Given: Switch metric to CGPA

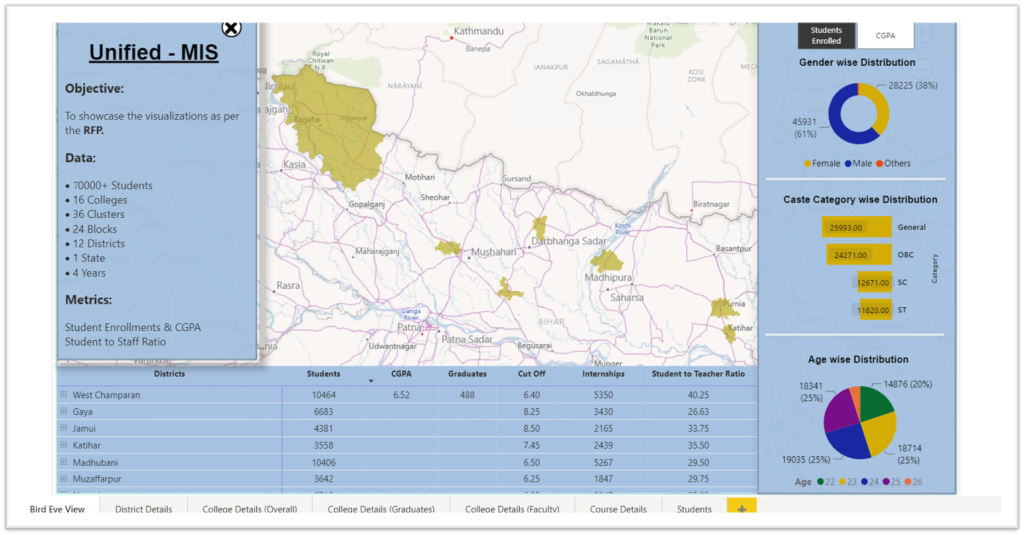Looking at the screenshot, I should click(x=885, y=35).
